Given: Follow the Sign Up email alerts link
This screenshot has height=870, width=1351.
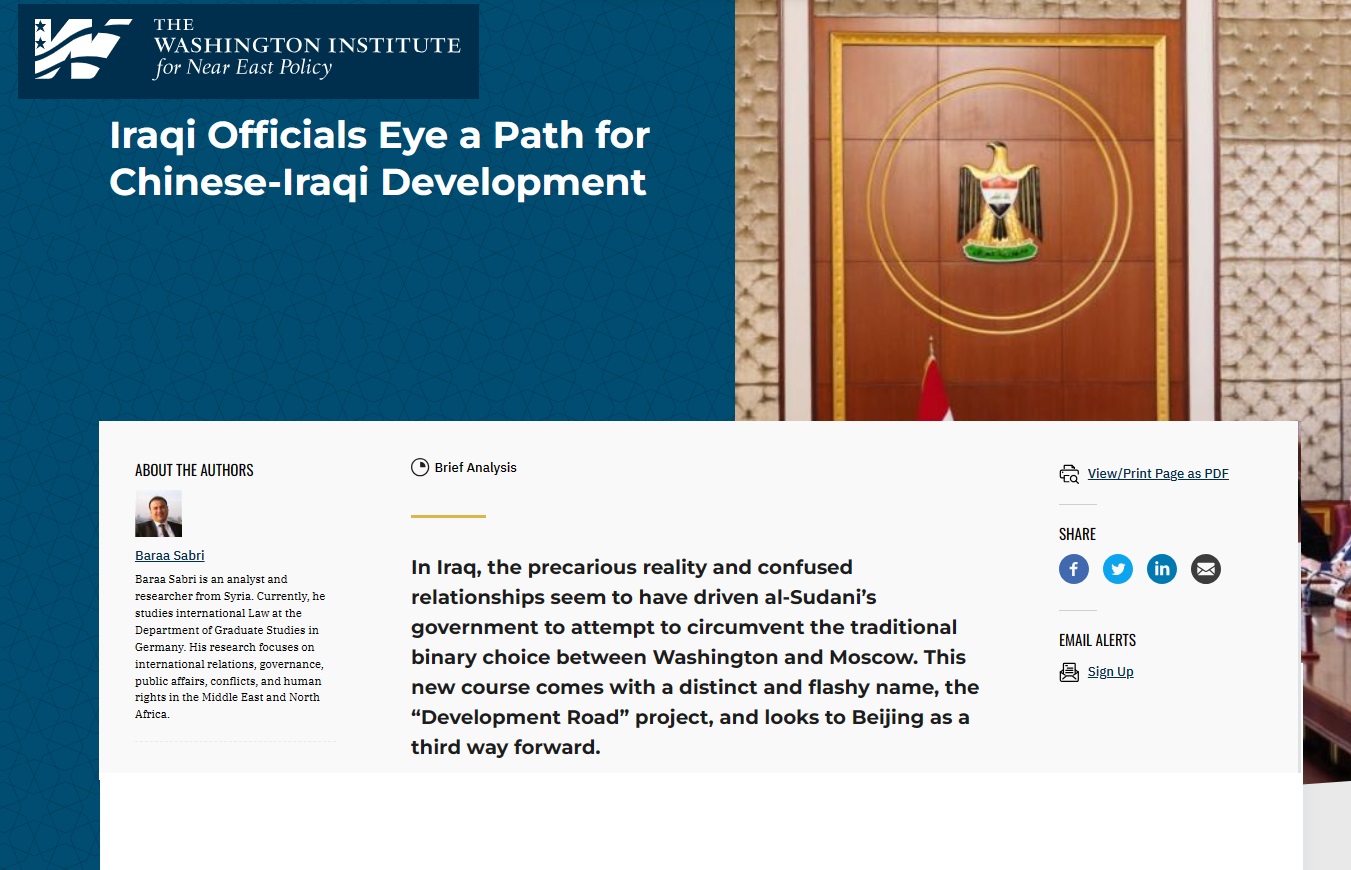Looking at the screenshot, I should pyautogui.click(x=1110, y=672).
